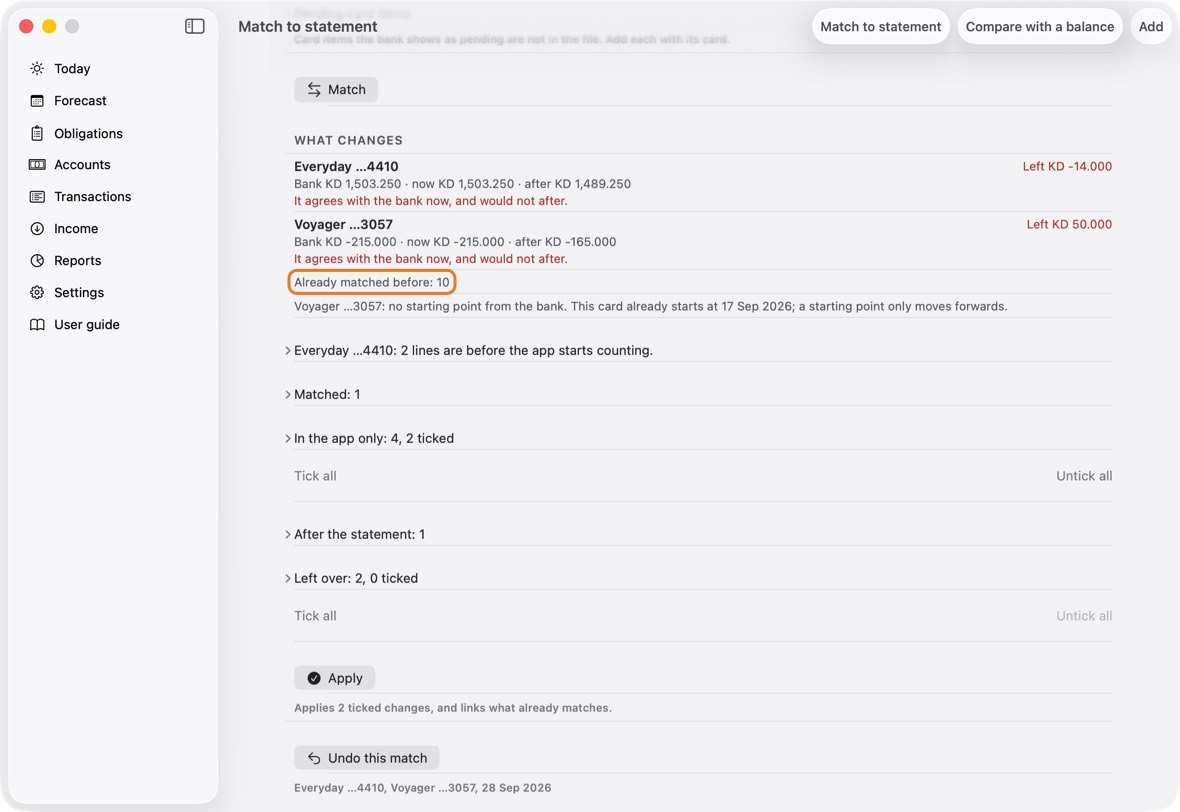Click the User guide book icon
The height and width of the screenshot is (812, 1180).
(37, 324)
